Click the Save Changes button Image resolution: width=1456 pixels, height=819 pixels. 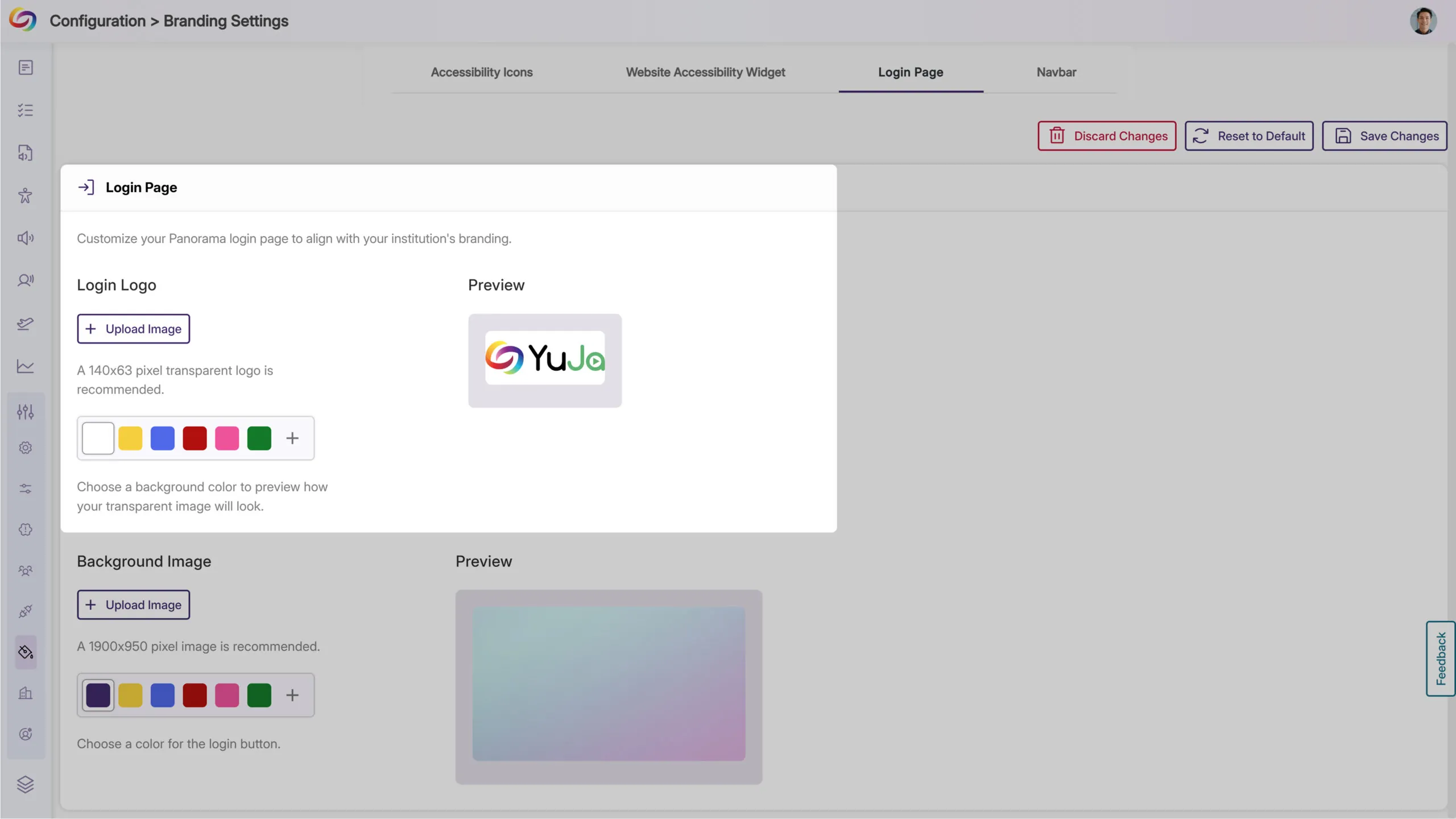[1384, 136]
